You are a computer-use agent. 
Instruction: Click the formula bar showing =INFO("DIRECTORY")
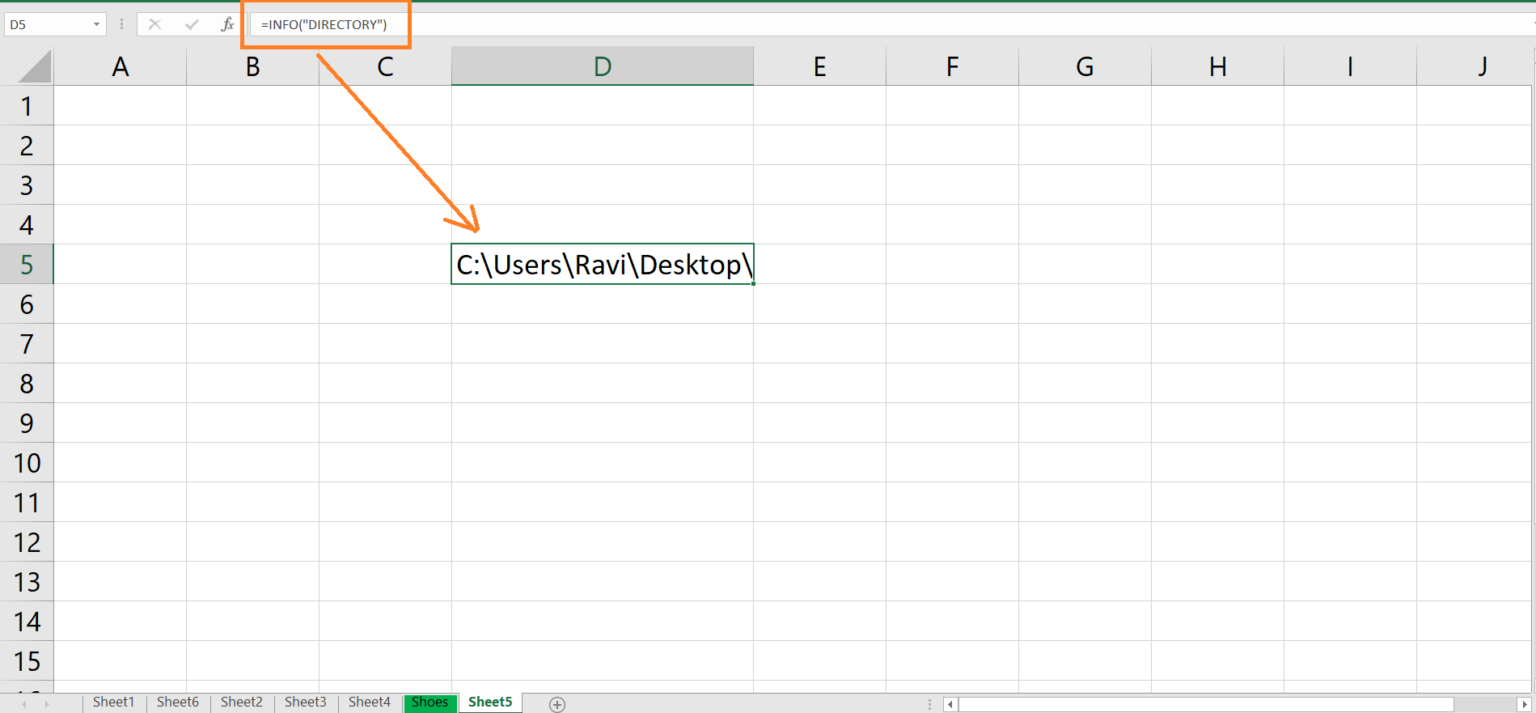tap(326, 23)
